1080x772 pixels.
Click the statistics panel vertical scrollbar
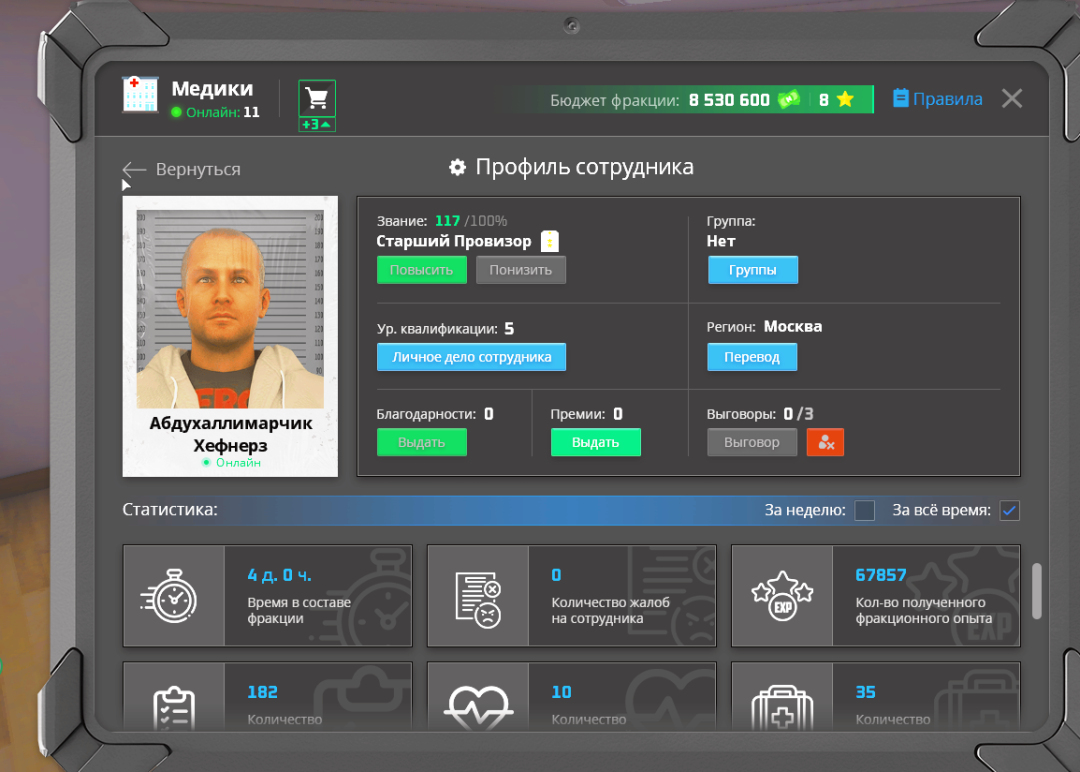(x=1037, y=590)
